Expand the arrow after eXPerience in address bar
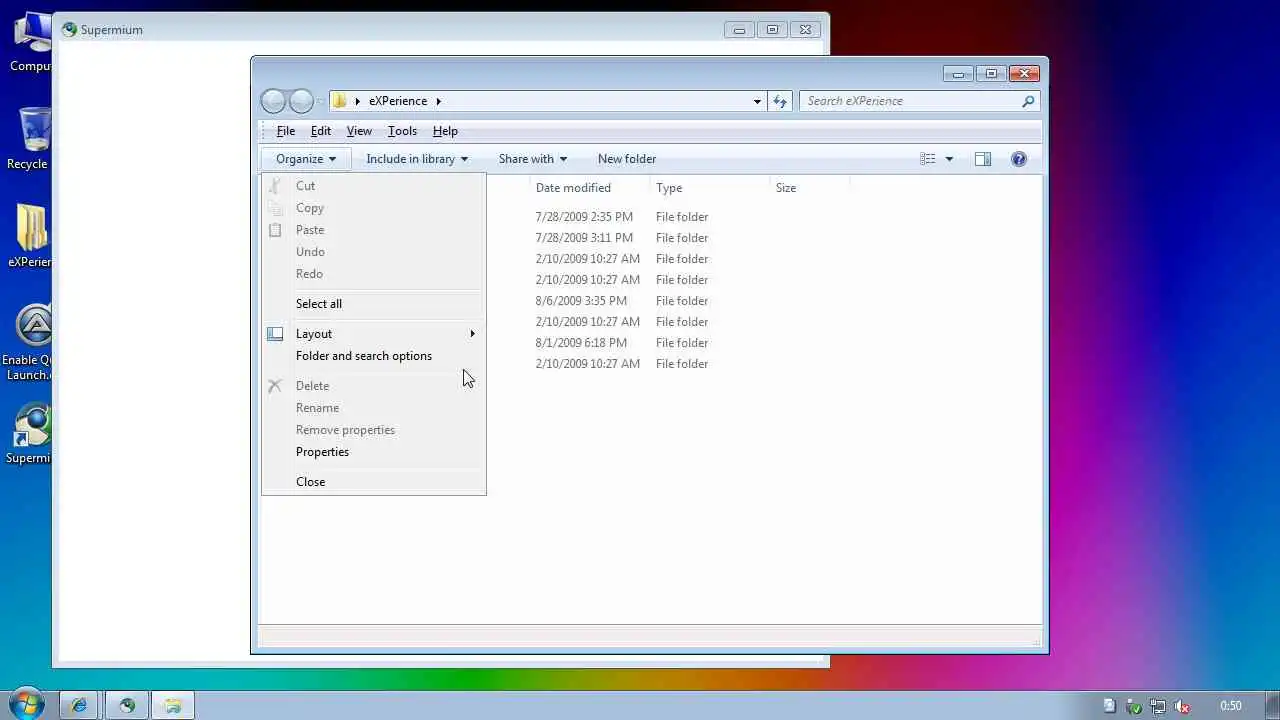1280x720 pixels. (438, 101)
